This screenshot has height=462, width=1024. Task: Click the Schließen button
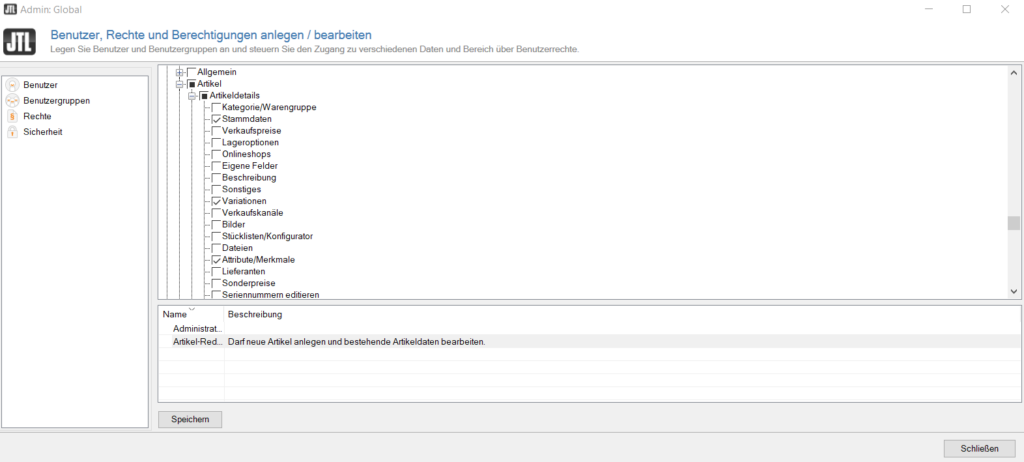pos(978,447)
